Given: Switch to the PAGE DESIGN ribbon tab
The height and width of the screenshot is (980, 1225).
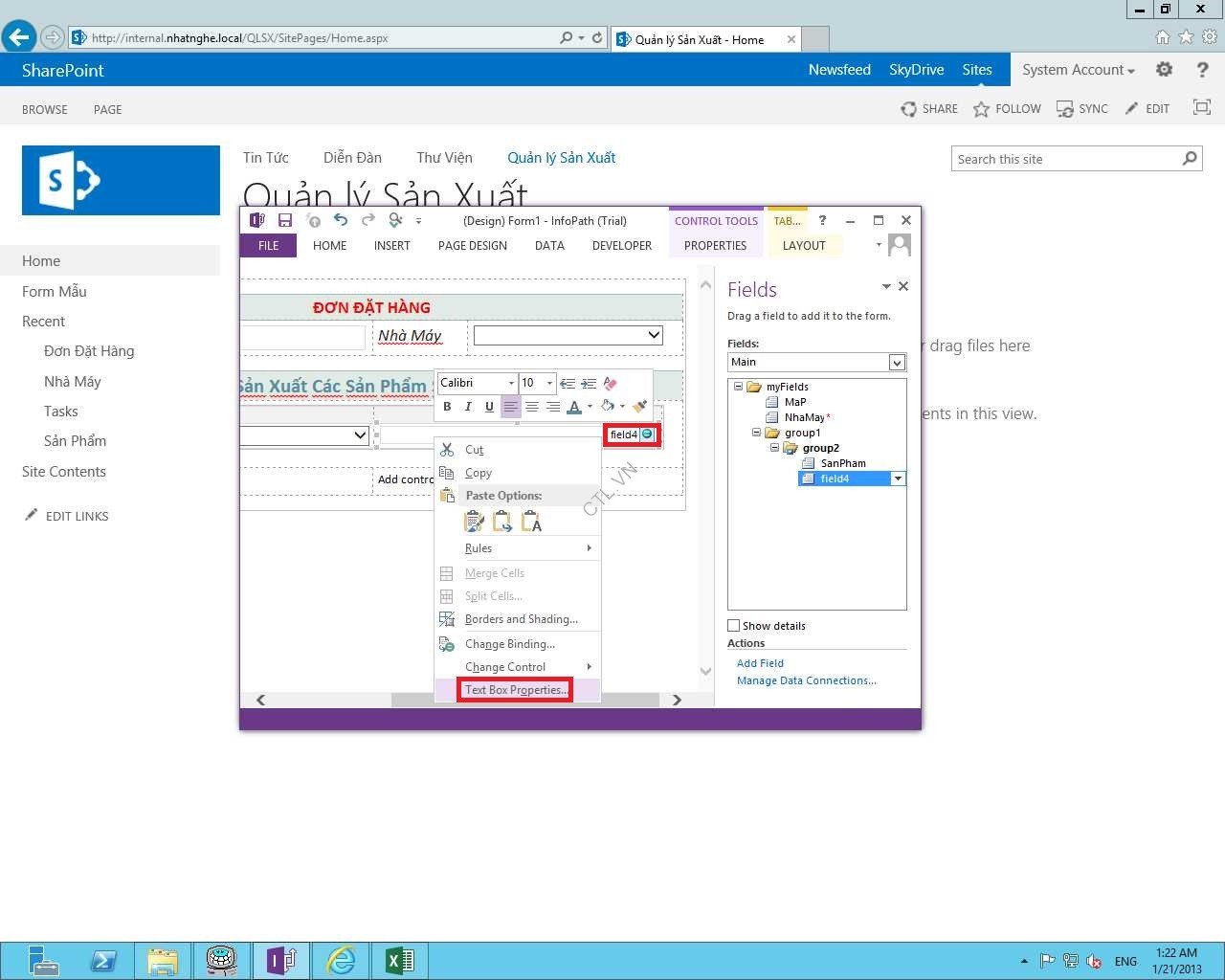Looking at the screenshot, I should (x=472, y=246).
